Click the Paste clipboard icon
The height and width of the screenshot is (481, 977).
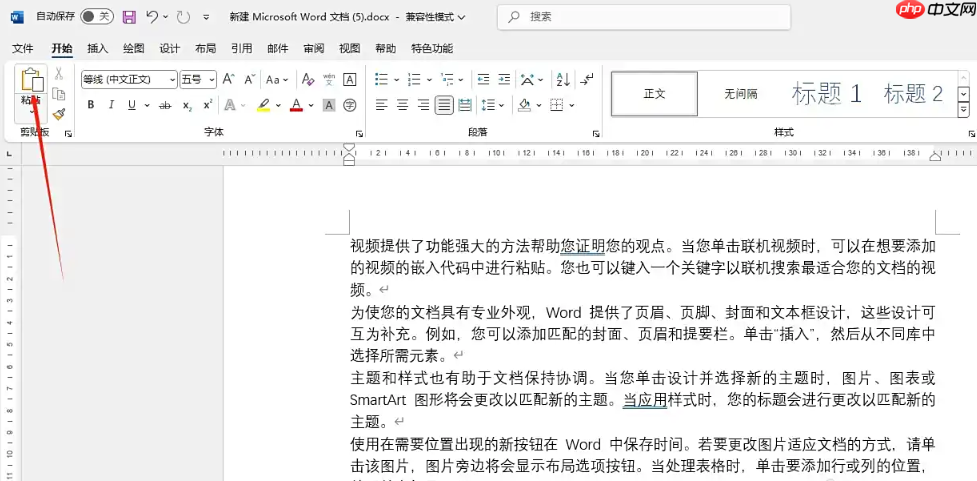pos(32,81)
